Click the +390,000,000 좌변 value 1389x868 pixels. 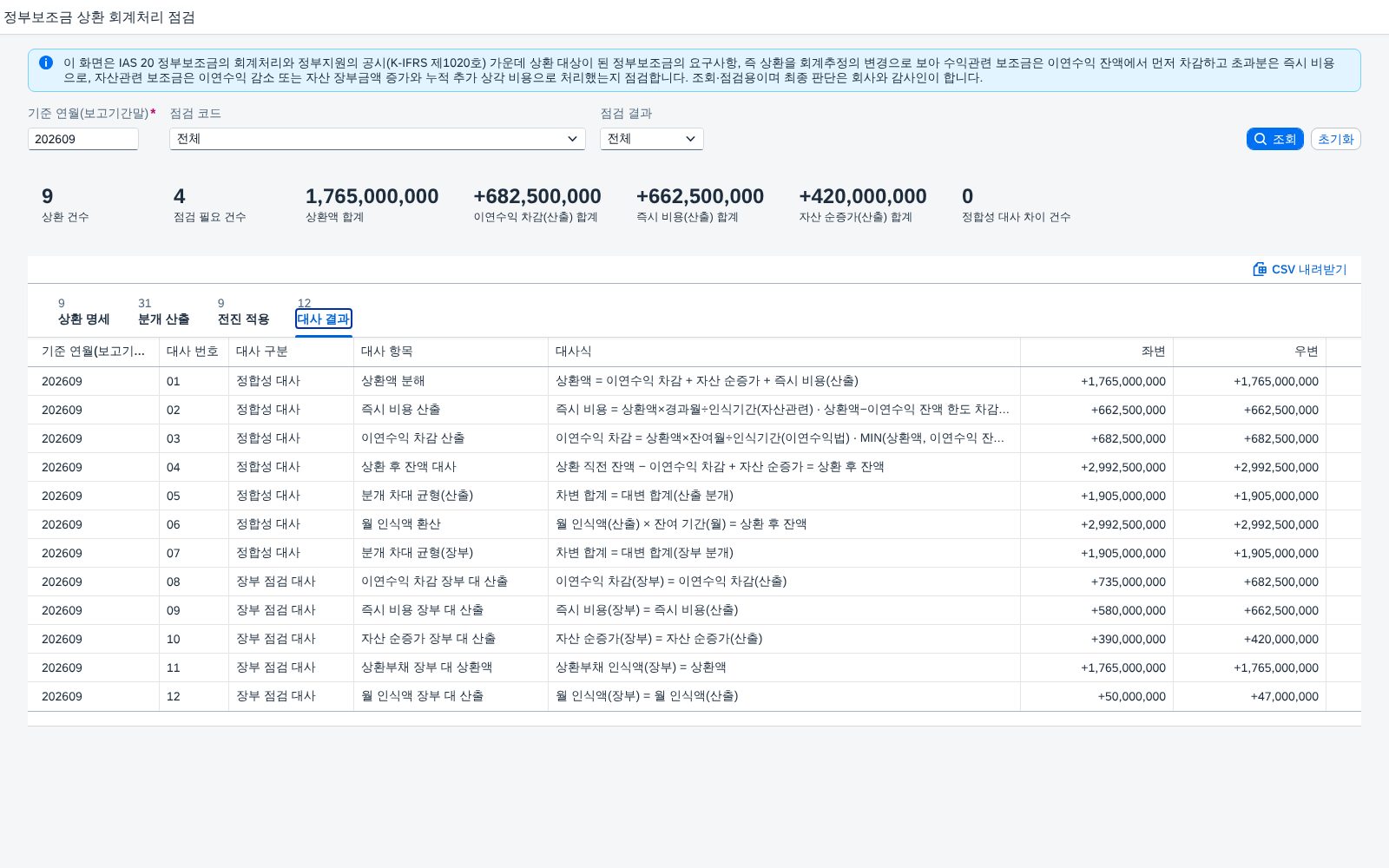1128,639
